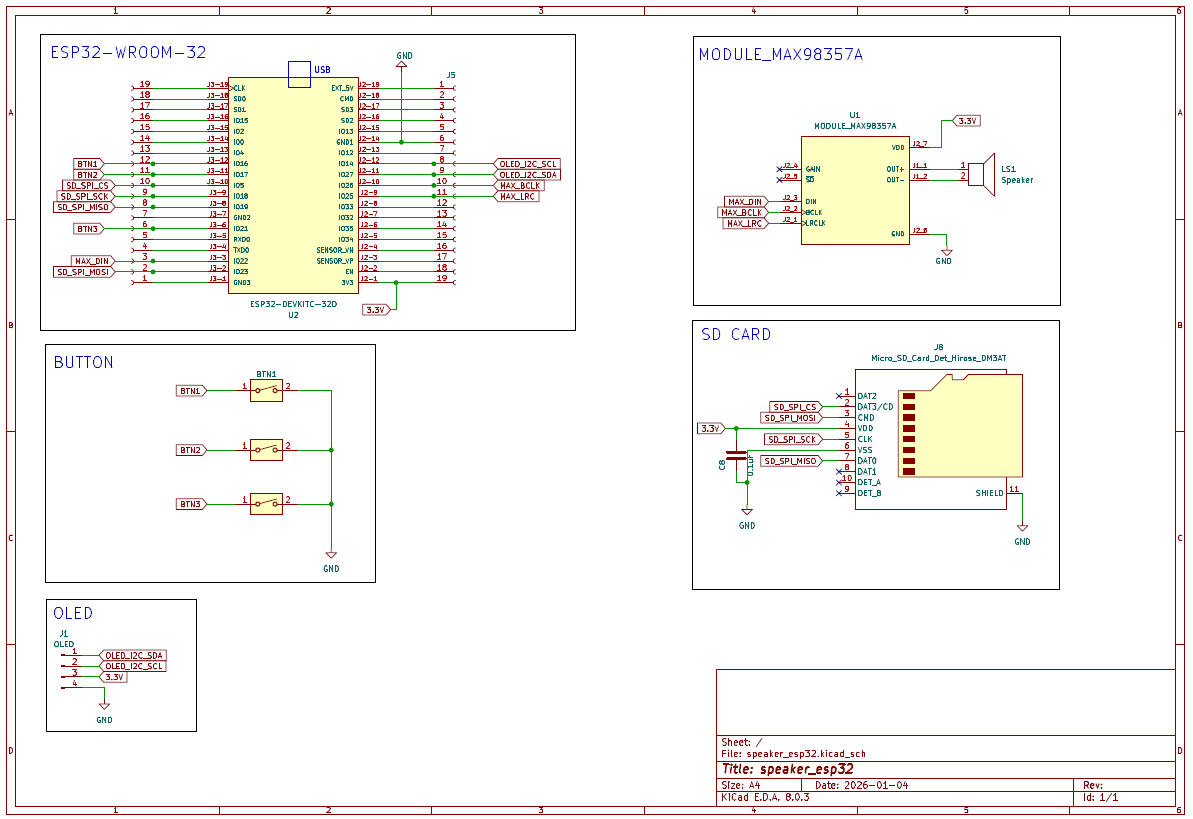Select SD_SPI_SCK label in SD CARD section

[x=792, y=439]
